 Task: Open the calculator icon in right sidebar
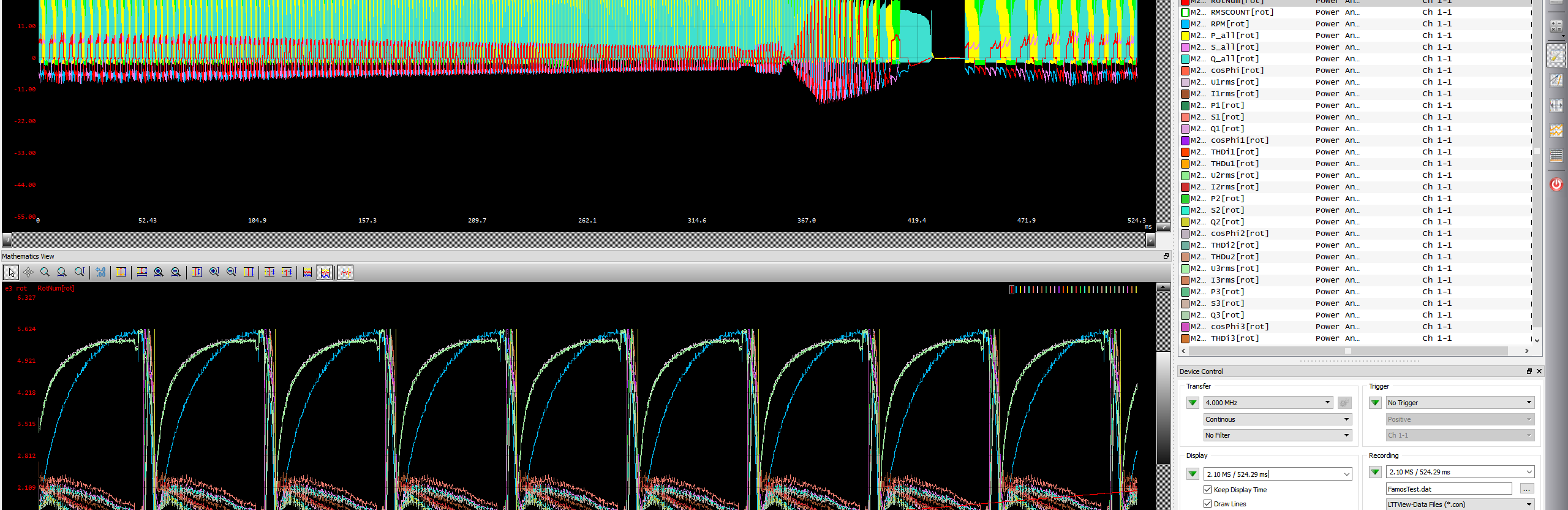click(x=1556, y=26)
